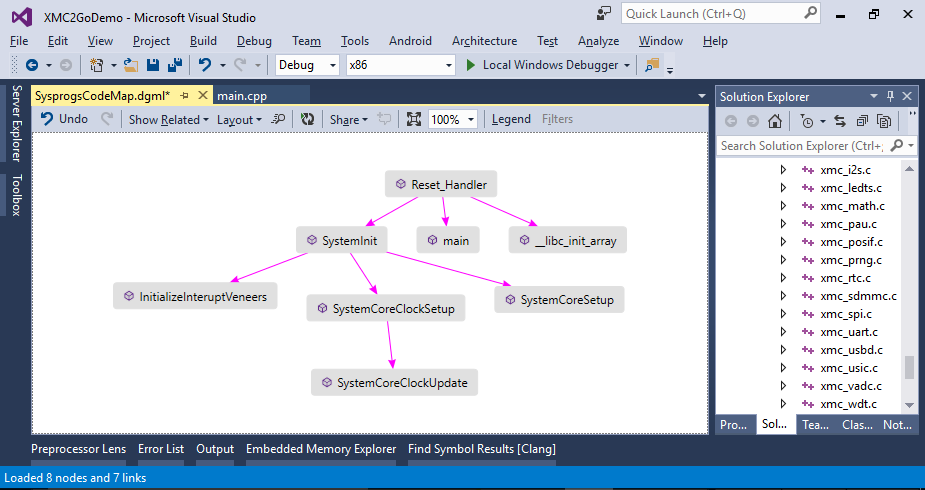Click the refresh code map icon
This screenshot has width=925, height=490.
[x=307, y=119]
